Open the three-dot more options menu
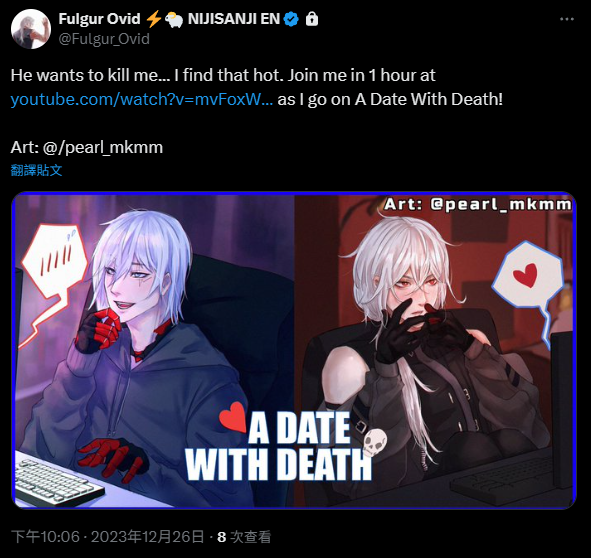Screen dimensions: 591x558 pos(567,19)
